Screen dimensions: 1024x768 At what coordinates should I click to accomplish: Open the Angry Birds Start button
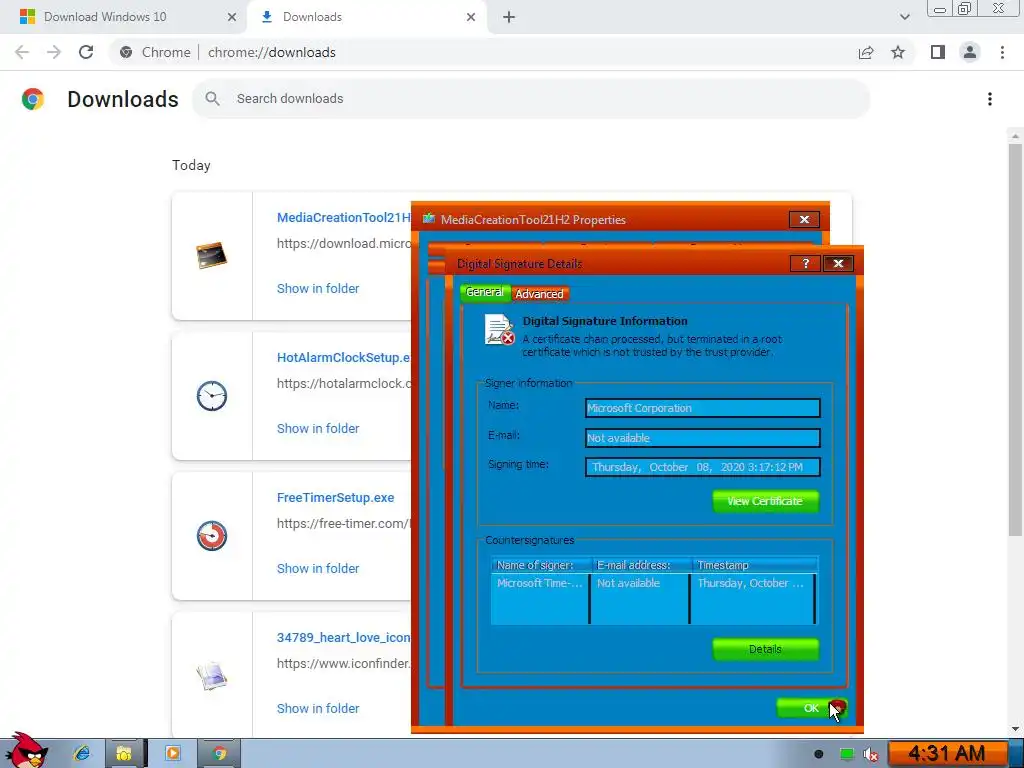(26, 750)
